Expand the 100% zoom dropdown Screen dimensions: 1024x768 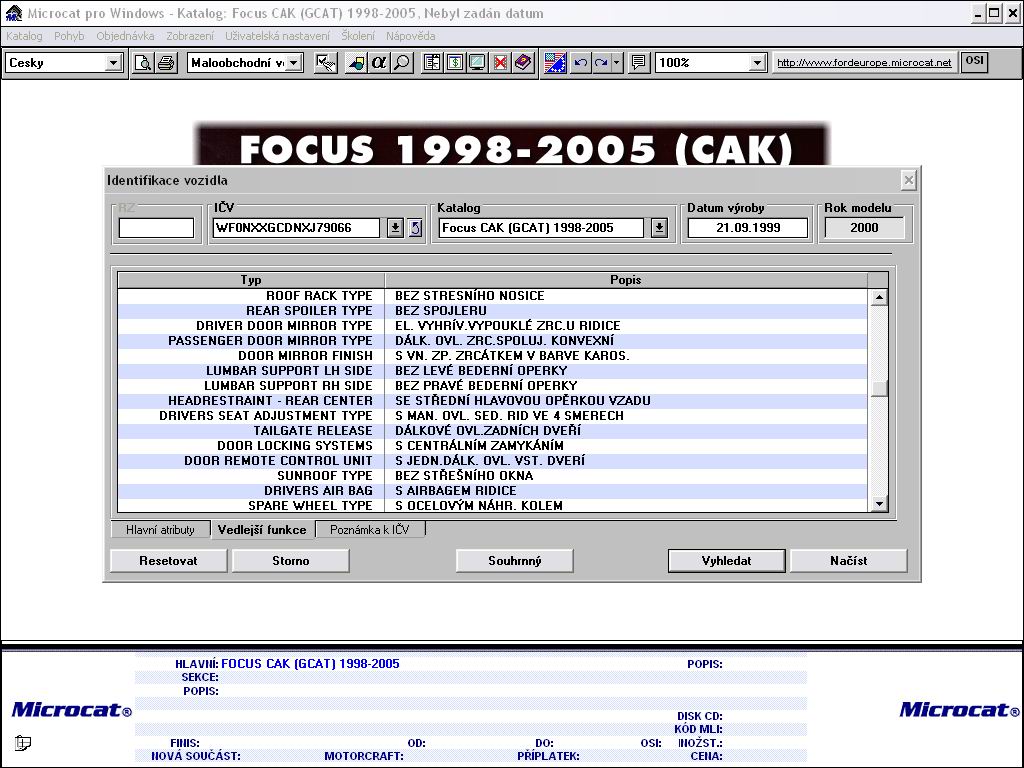pos(757,63)
